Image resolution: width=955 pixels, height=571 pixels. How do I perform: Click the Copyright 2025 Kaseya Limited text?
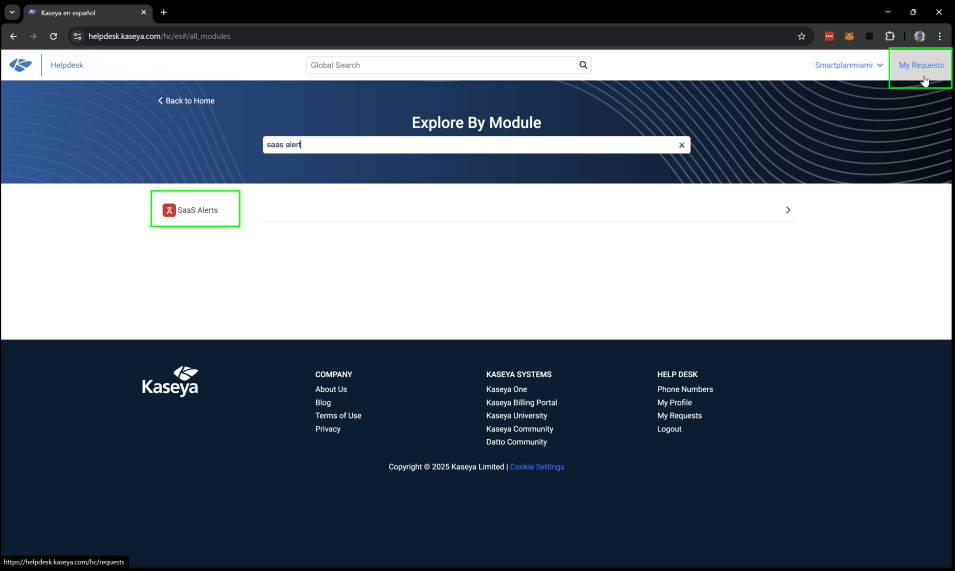[x=446, y=467]
